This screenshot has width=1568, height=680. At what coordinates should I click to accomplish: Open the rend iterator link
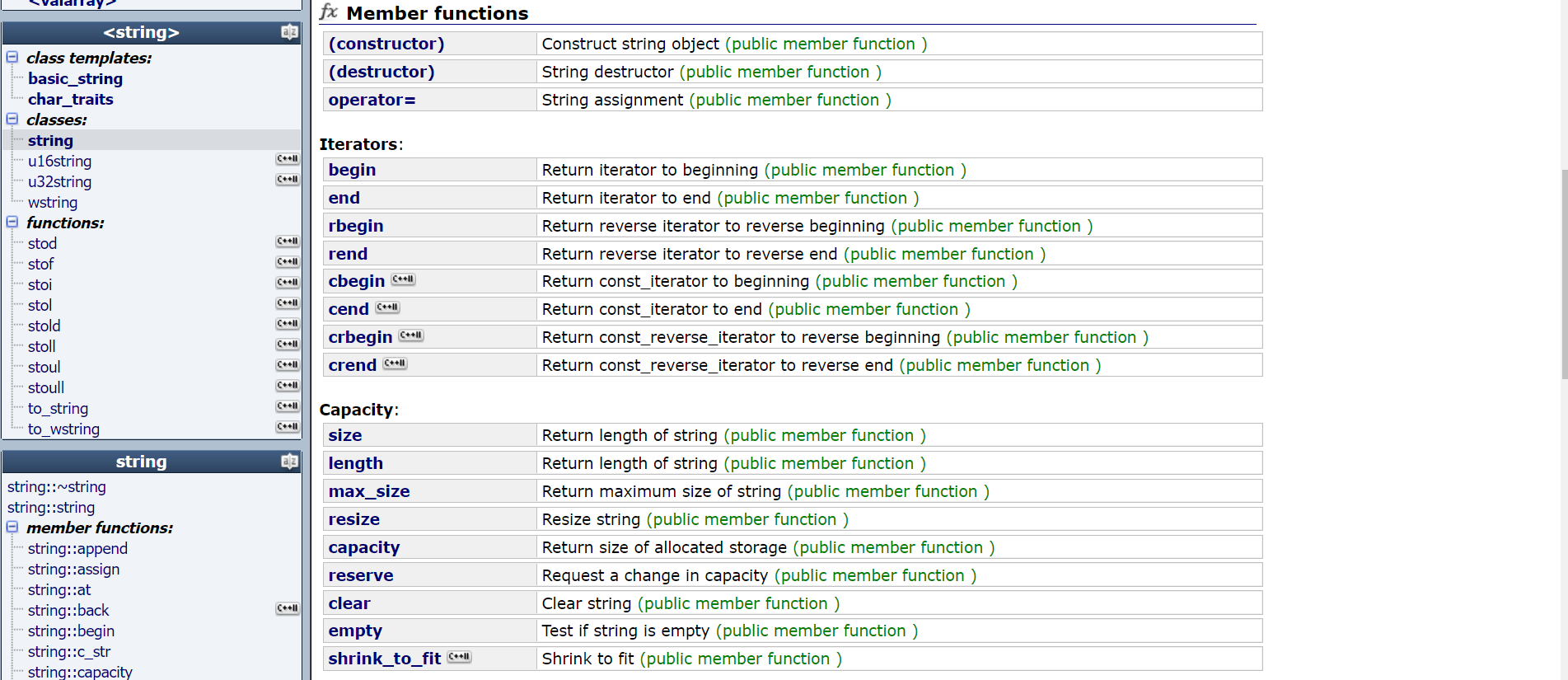coord(348,254)
